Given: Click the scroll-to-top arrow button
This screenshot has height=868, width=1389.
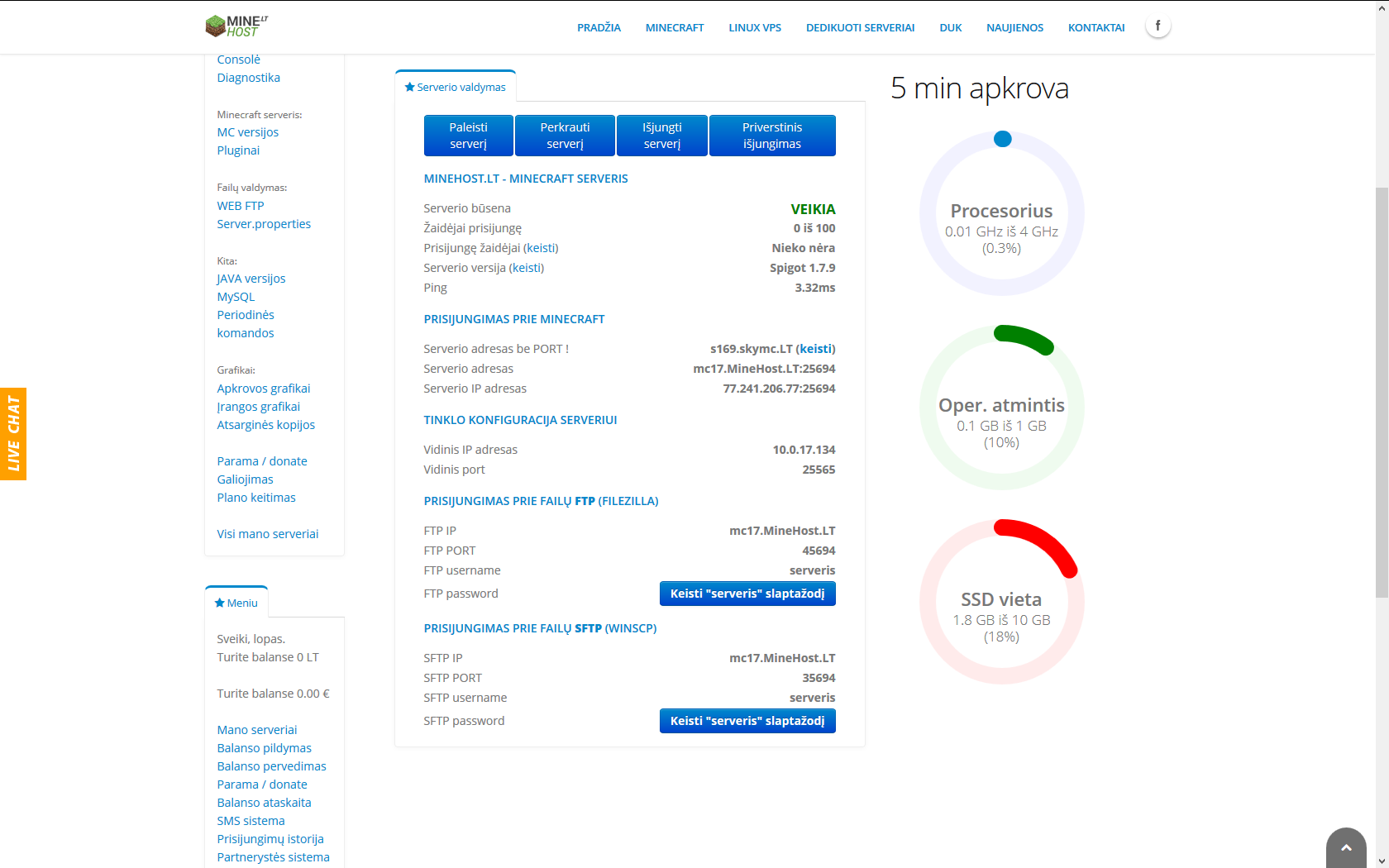Looking at the screenshot, I should (x=1346, y=847).
